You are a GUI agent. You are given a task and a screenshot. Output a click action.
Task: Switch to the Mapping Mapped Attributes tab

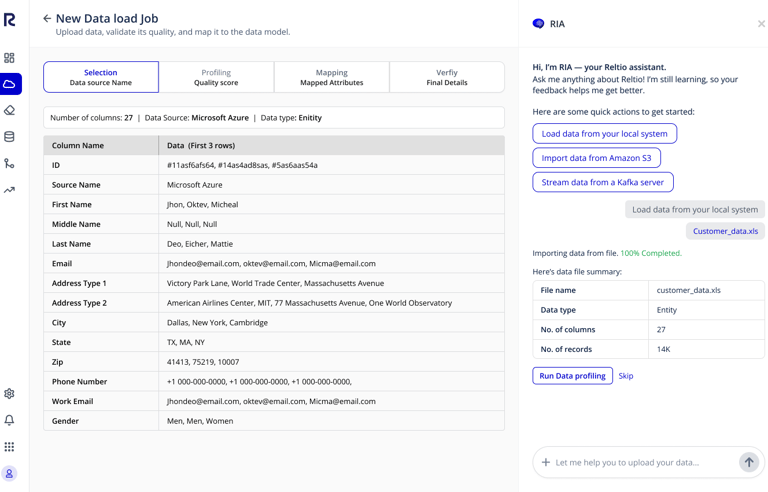331,77
